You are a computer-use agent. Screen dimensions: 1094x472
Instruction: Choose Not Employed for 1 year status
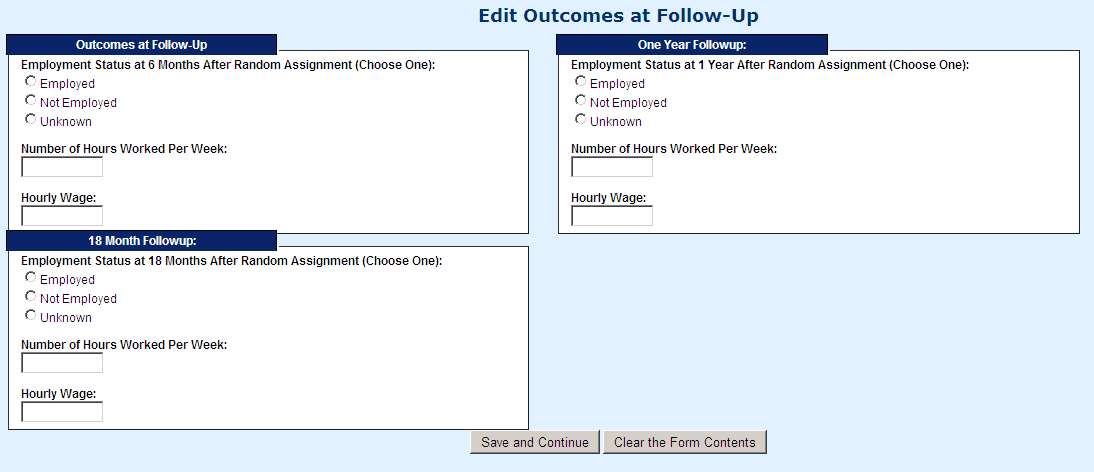click(581, 101)
